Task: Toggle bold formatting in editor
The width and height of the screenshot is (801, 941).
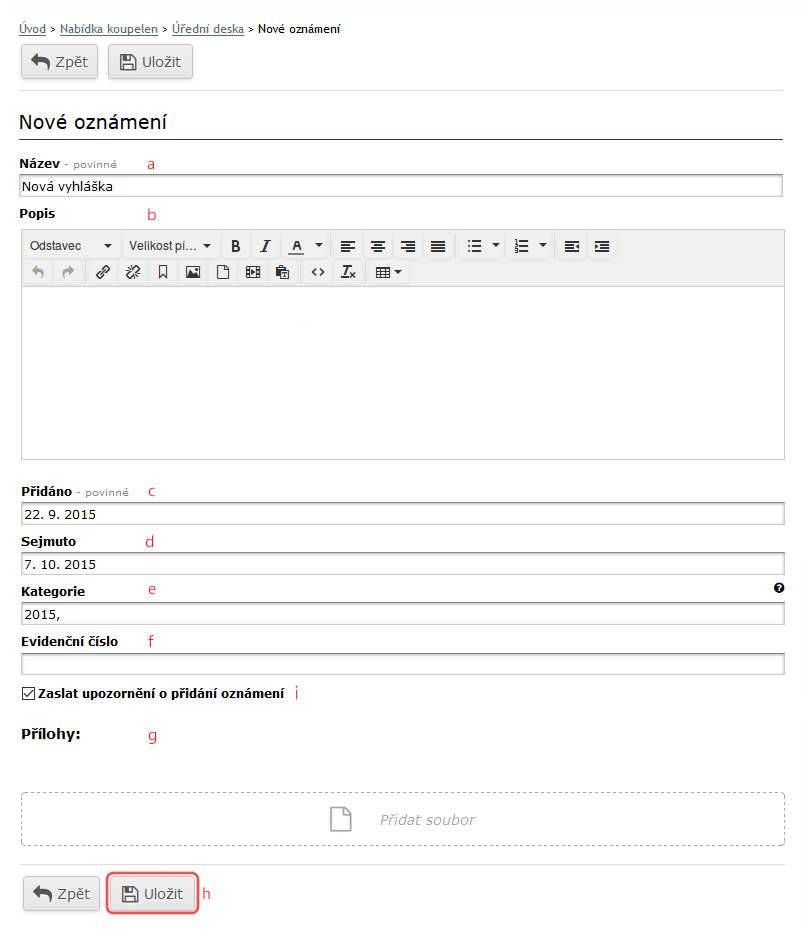Action: (x=236, y=246)
